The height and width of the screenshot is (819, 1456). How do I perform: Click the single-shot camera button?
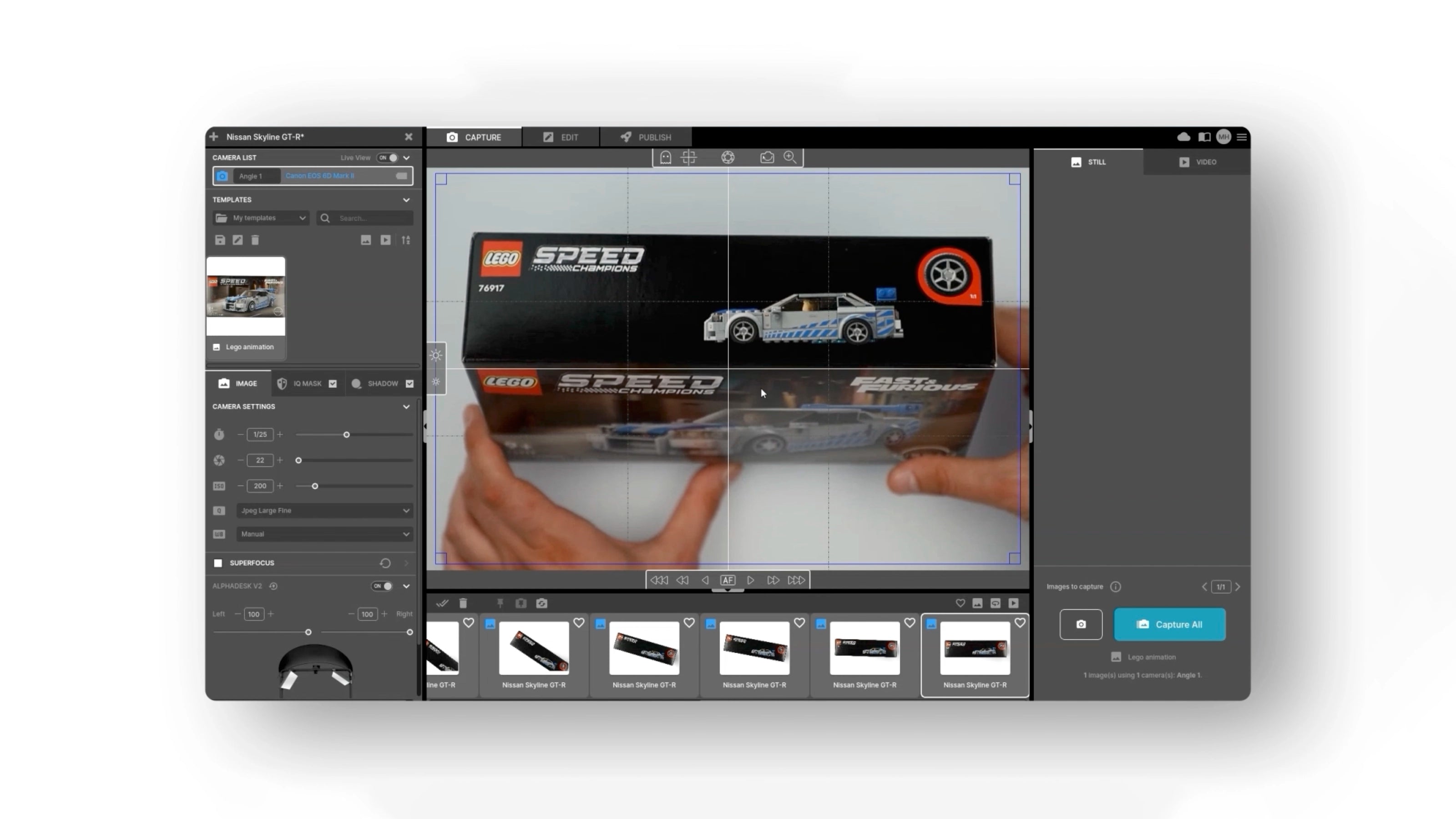pos(1081,624)
